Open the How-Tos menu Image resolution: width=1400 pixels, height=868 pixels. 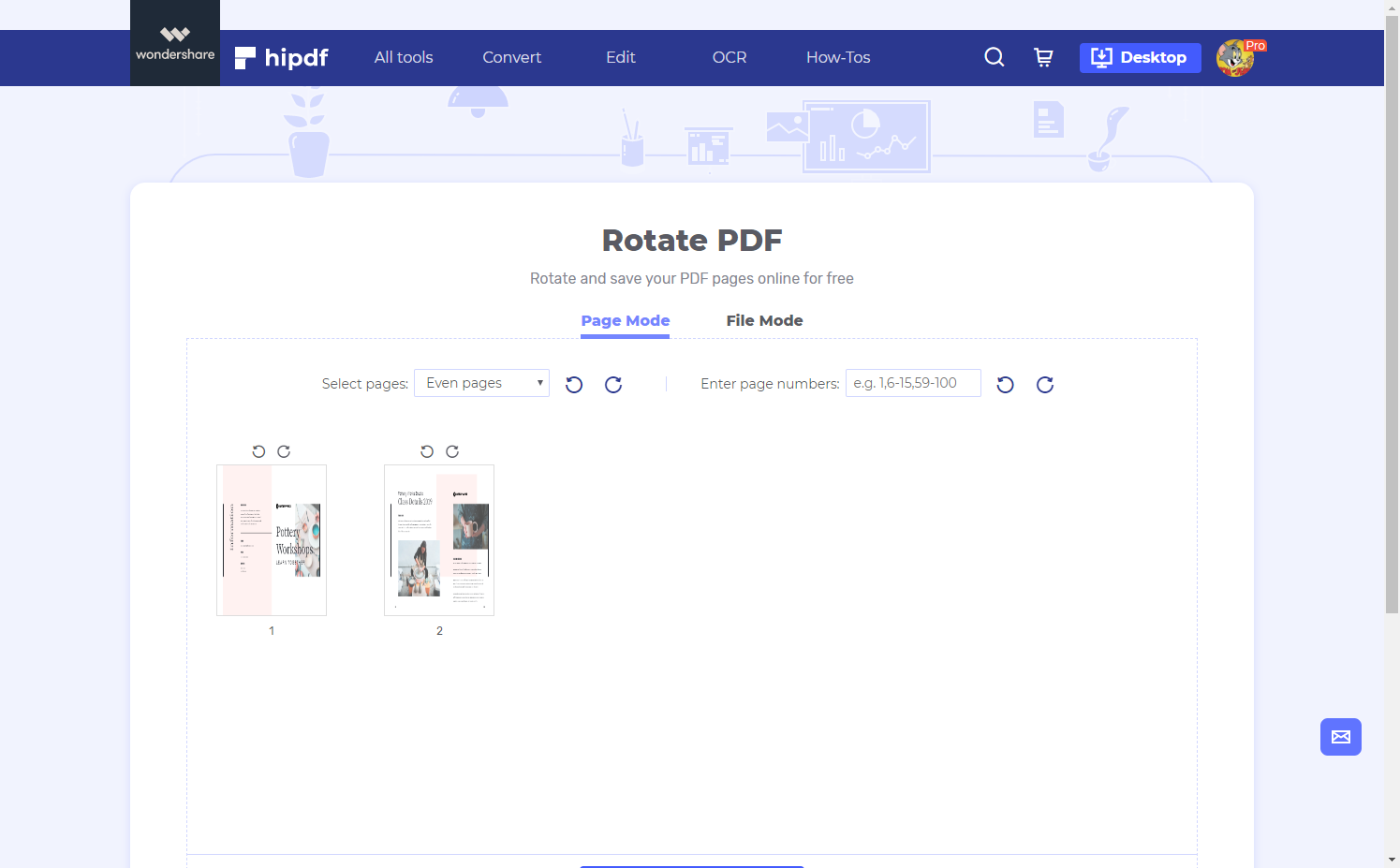point(838,57)
